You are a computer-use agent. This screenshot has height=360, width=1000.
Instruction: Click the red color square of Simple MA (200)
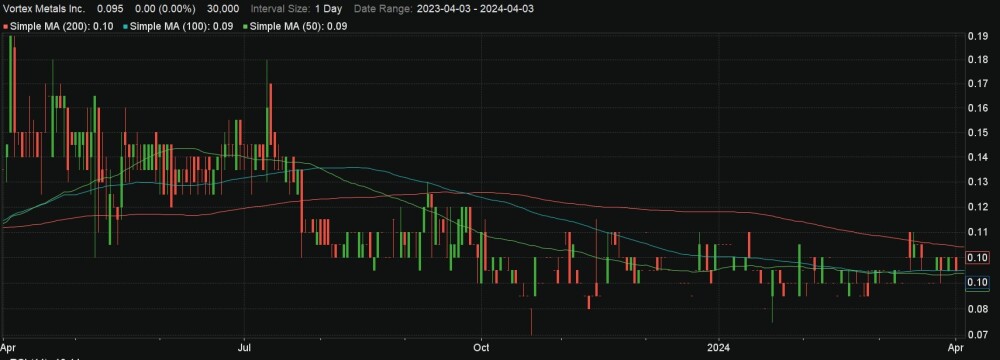click(6, 26)
